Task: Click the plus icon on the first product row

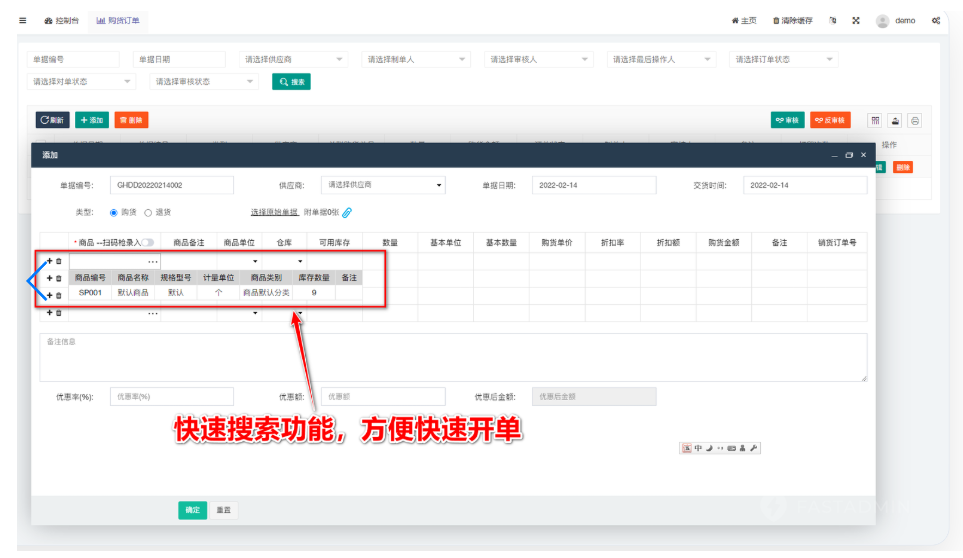Action: (48, 261)
